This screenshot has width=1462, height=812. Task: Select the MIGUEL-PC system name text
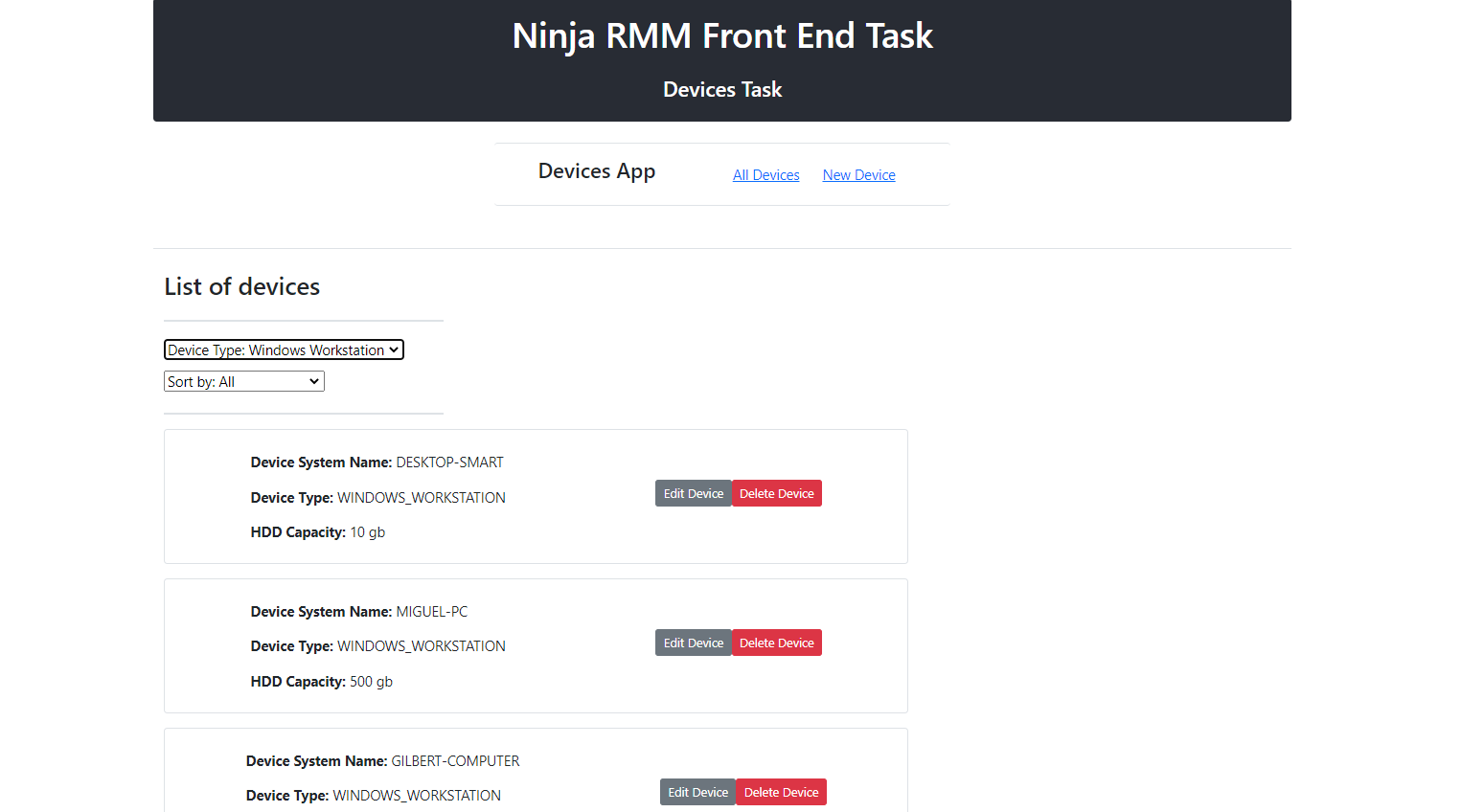[432, 612]
